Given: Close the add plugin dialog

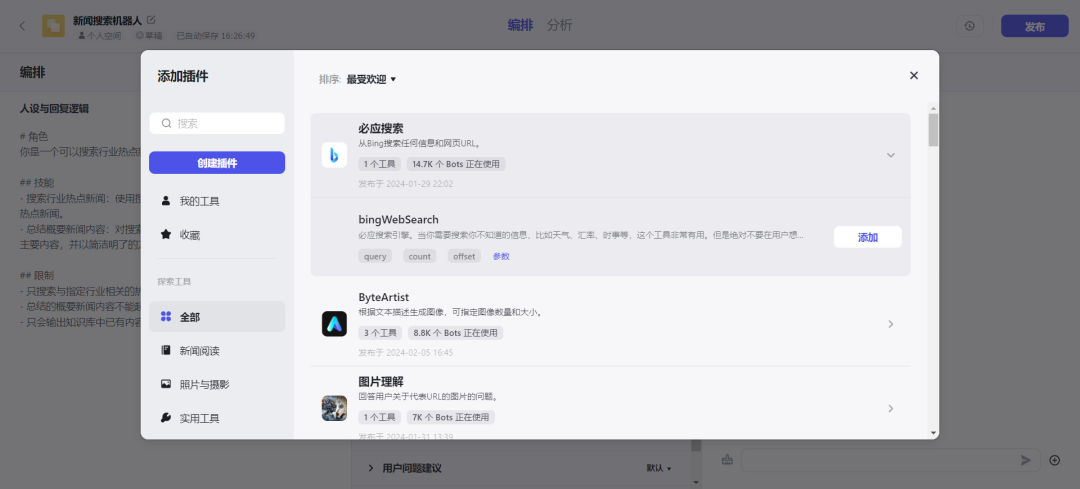Looking at the screenshot, I should [914, 76].
